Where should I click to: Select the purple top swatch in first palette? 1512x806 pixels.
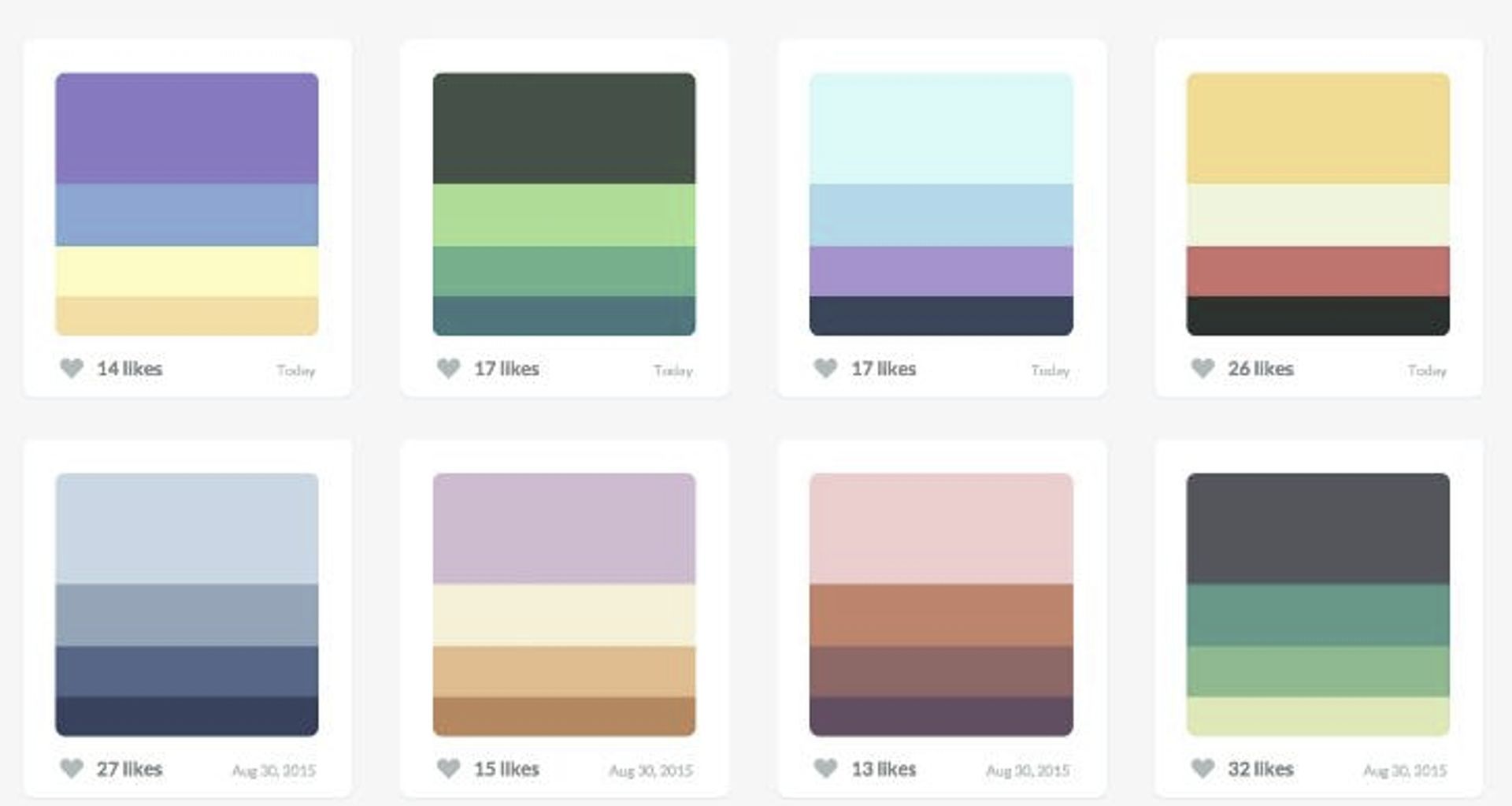tap(187, 128)
